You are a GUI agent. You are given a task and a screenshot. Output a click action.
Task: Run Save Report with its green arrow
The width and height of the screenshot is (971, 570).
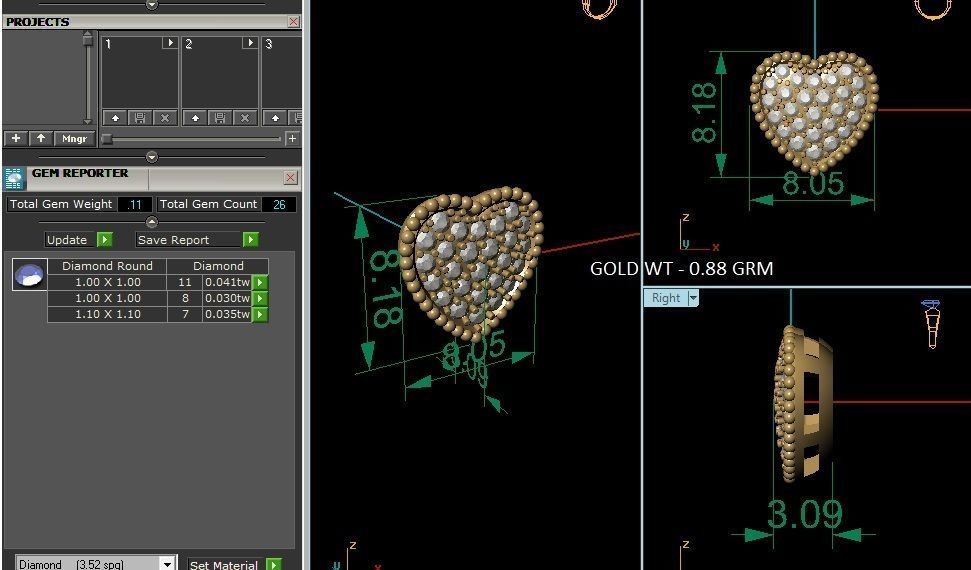(x=250, y=240)
